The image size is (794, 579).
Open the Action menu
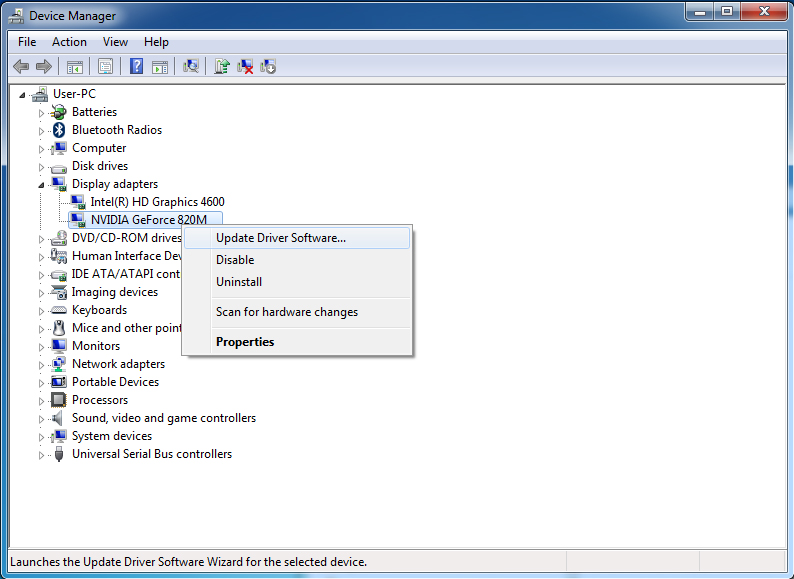pos(69,42)
